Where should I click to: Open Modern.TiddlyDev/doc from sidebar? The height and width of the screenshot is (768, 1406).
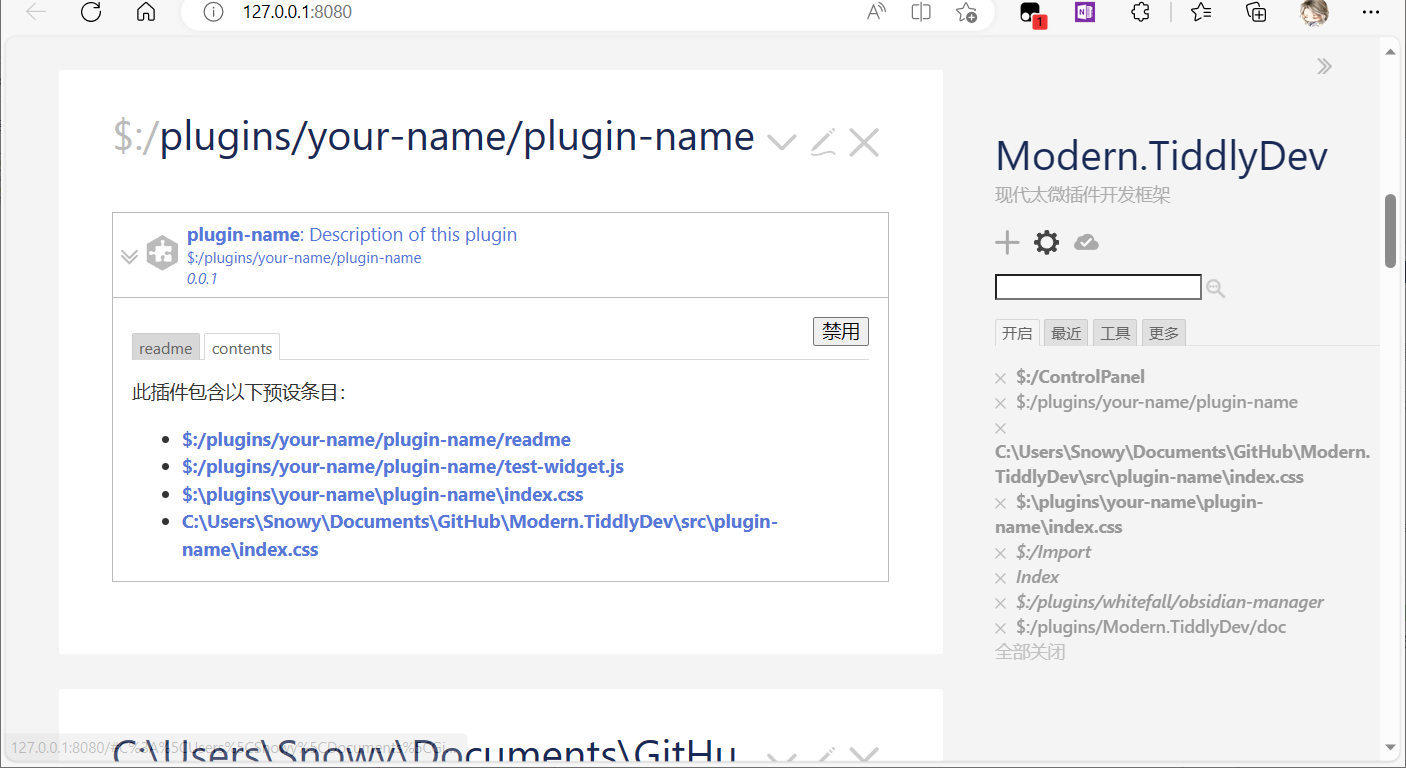tap(1151, 627)
